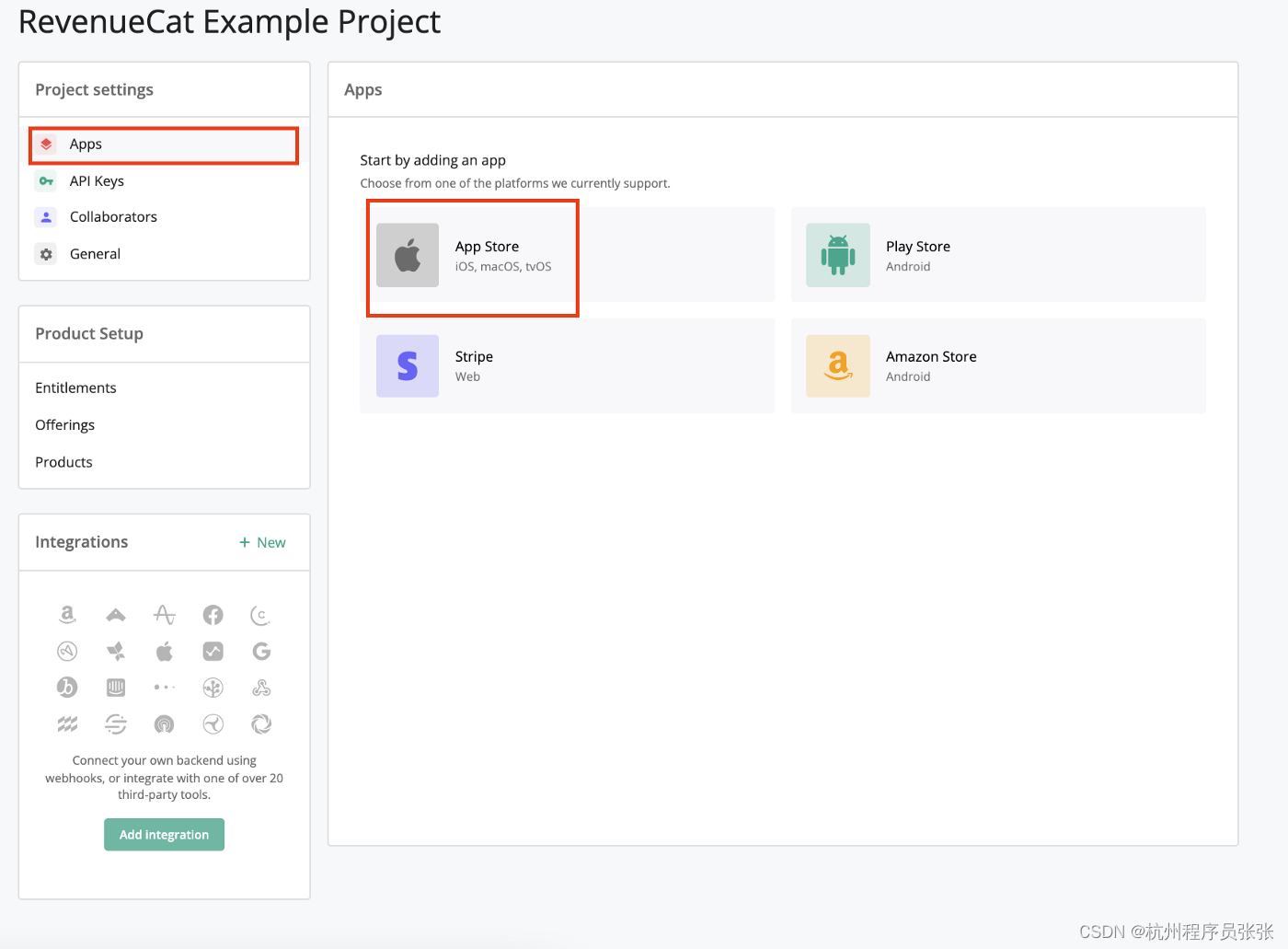1288x949 pixels.
Task: Click the Intercom integration icon
Action: (116, 688)
